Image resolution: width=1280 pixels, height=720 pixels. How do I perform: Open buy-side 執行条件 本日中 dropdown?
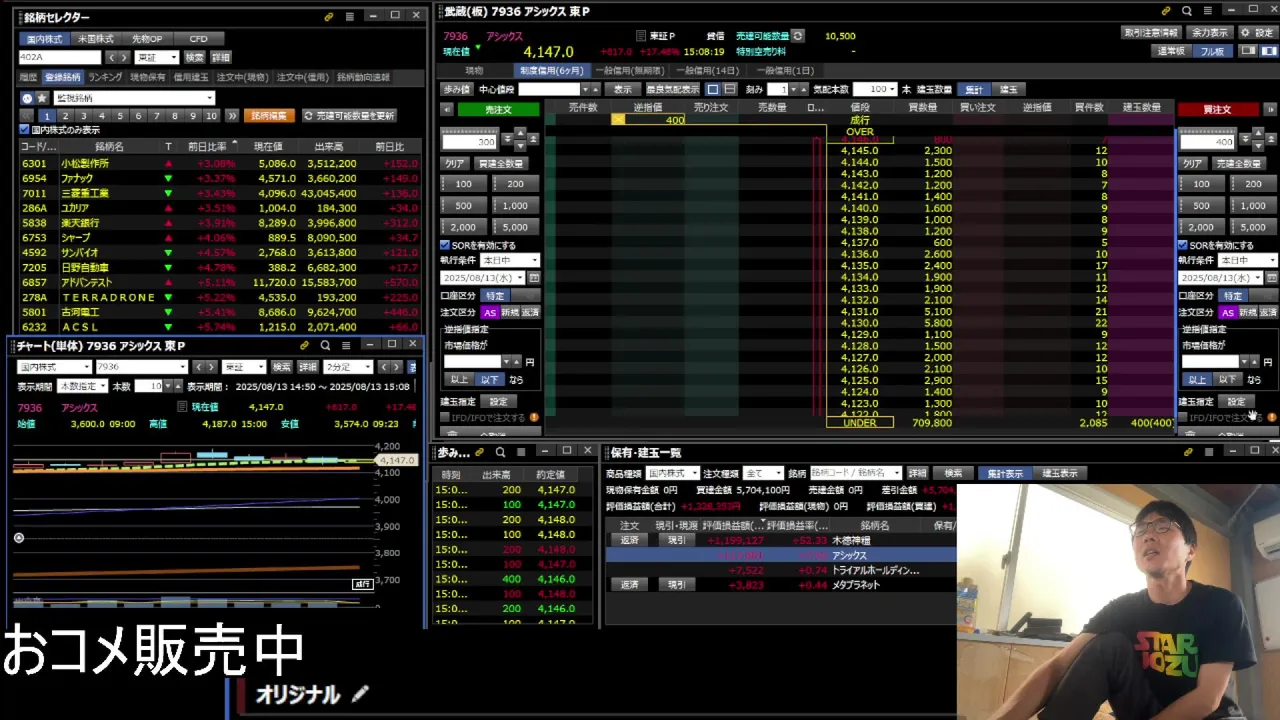point(1248,261)
